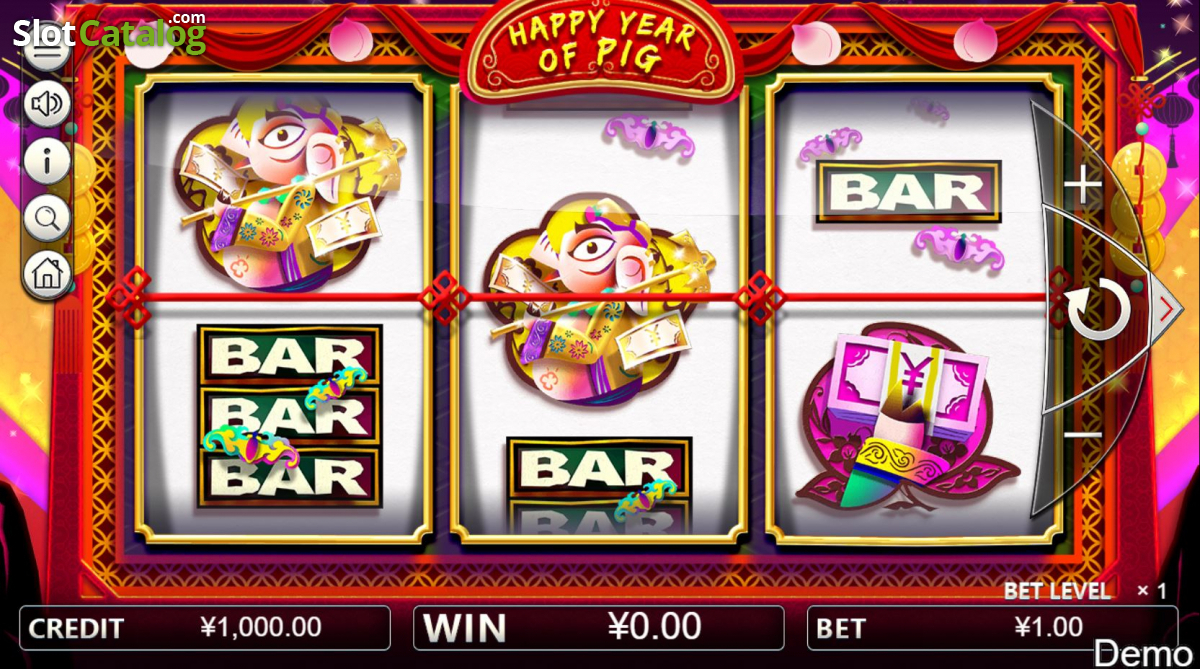Click the BET LEVEL label
The image size is (1200, 669).
tap(1057, 591)
